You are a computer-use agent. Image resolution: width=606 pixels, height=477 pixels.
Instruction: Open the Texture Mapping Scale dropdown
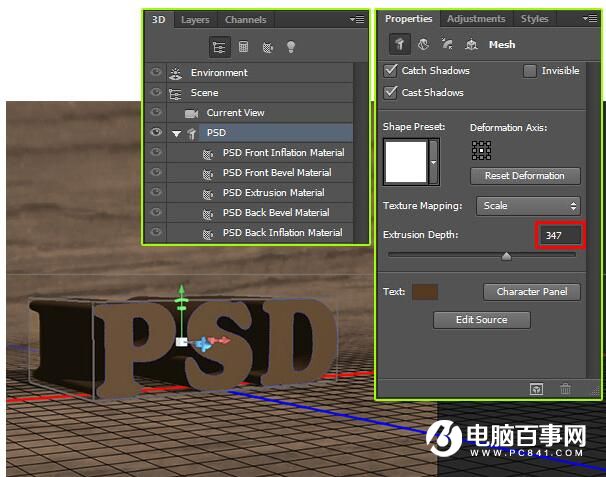point(528,206)
